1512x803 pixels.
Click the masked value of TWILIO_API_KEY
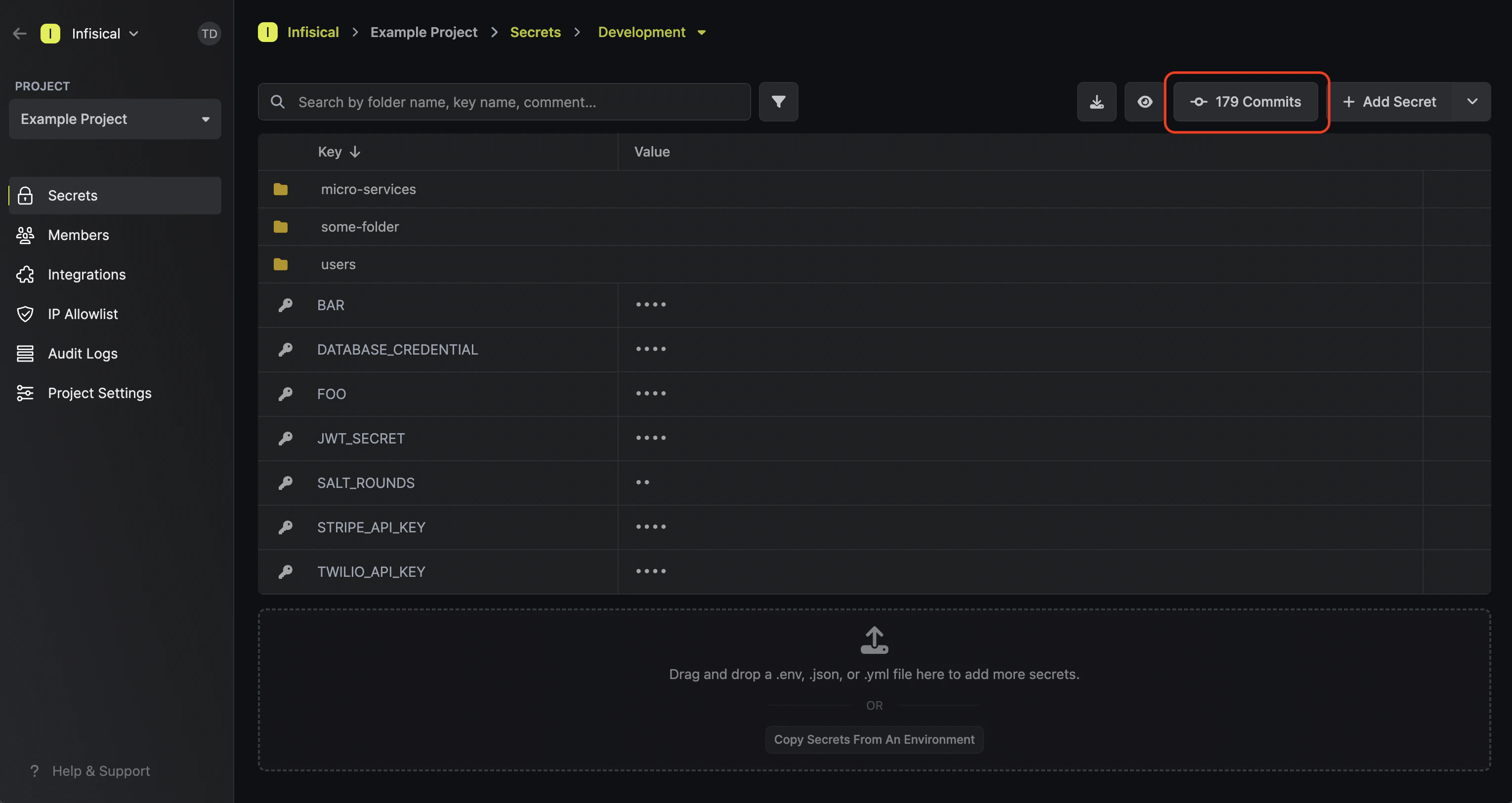pyautogui.click(x=651, y=572)
